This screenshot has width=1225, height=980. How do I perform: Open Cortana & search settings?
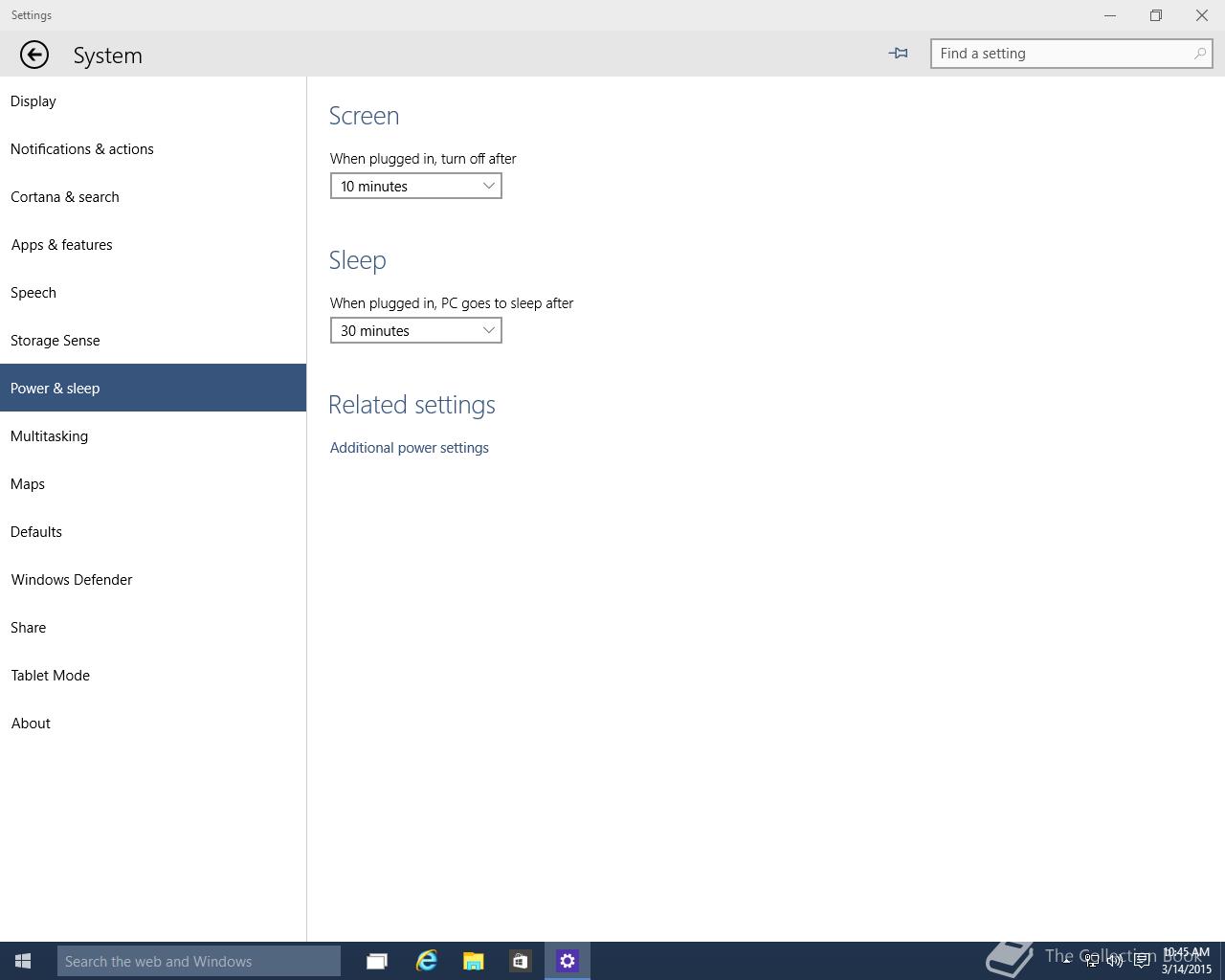(x=153, y=196)
